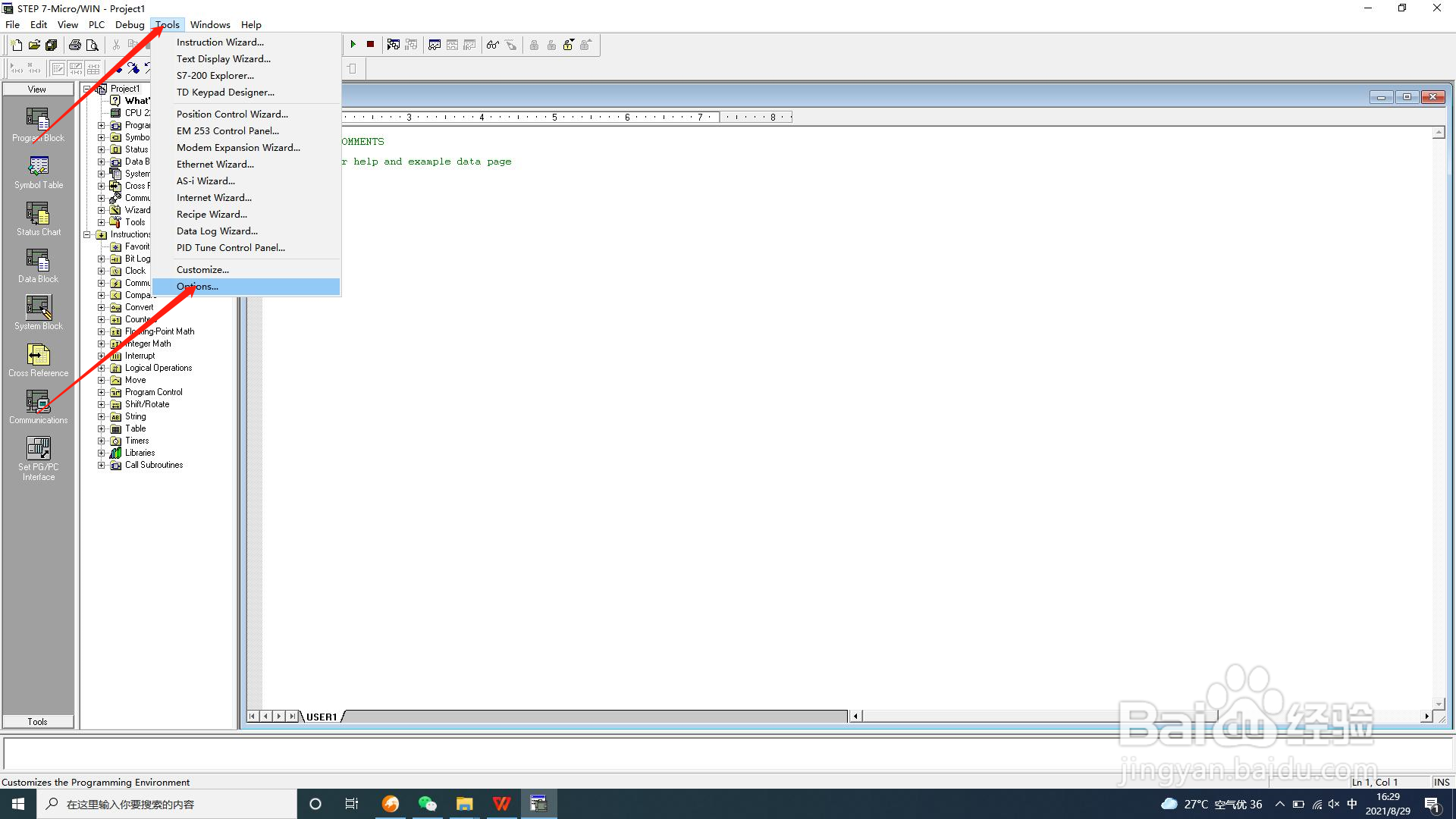Open Symbol Table in navigation bar
The width and height of the screenshot is (1456, 819).
(38, 172)
